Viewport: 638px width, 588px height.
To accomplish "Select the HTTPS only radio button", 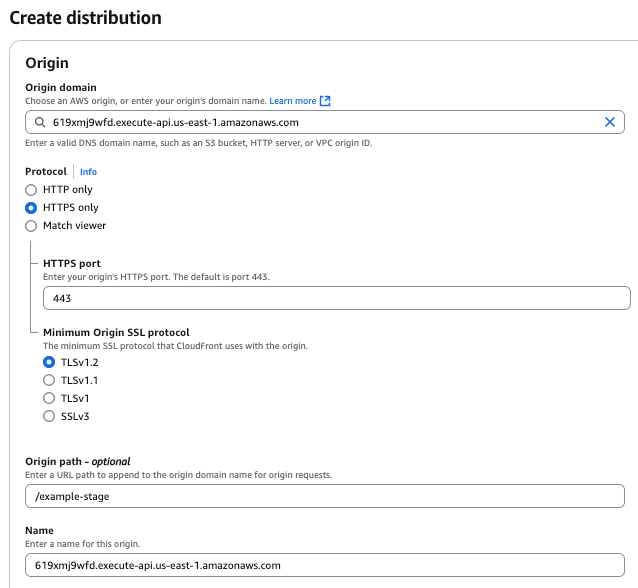I will (x=32, y=208).
